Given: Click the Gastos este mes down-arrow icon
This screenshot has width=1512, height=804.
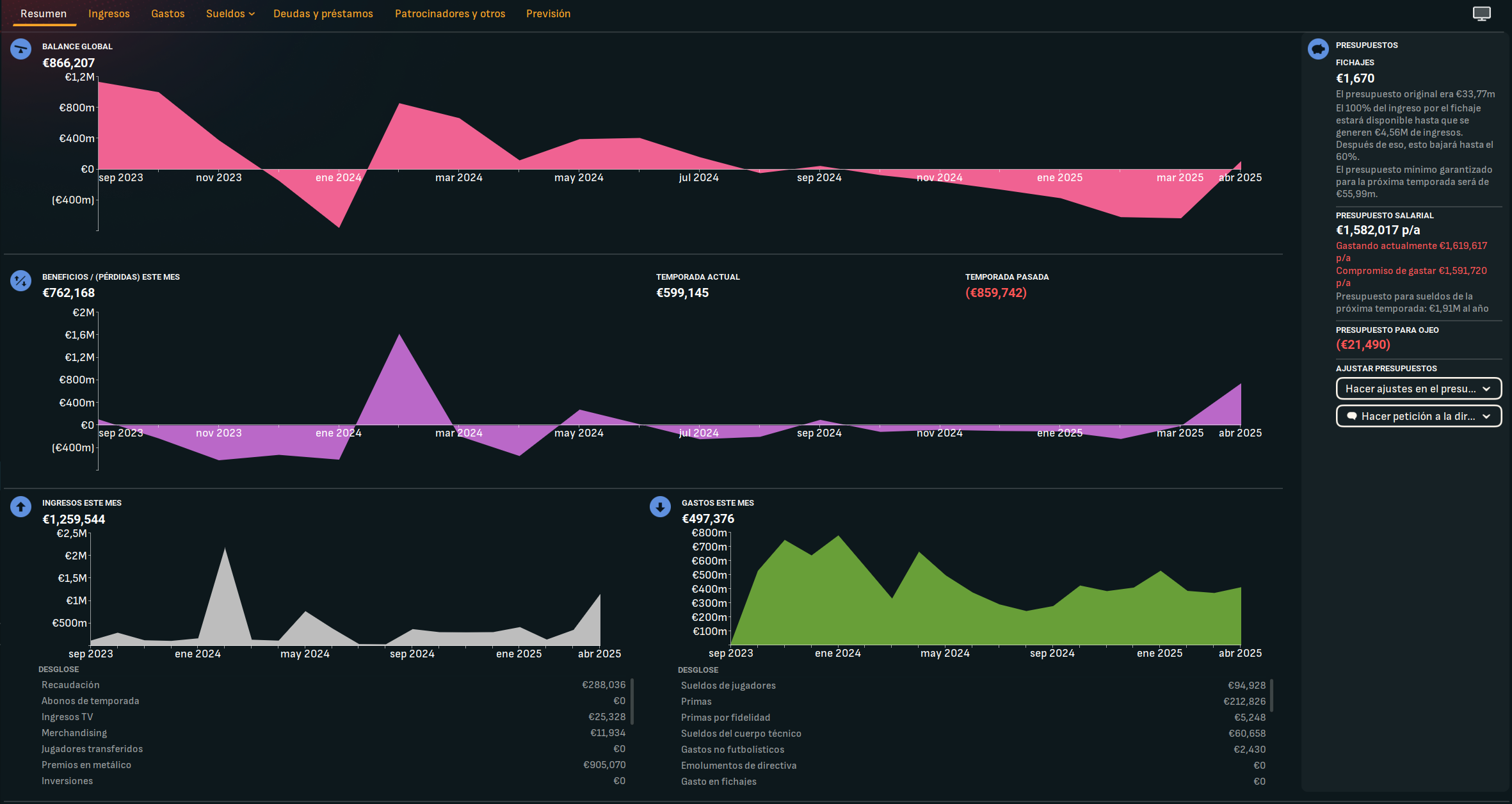Looking at the screenshot, I should pos(660,507).
